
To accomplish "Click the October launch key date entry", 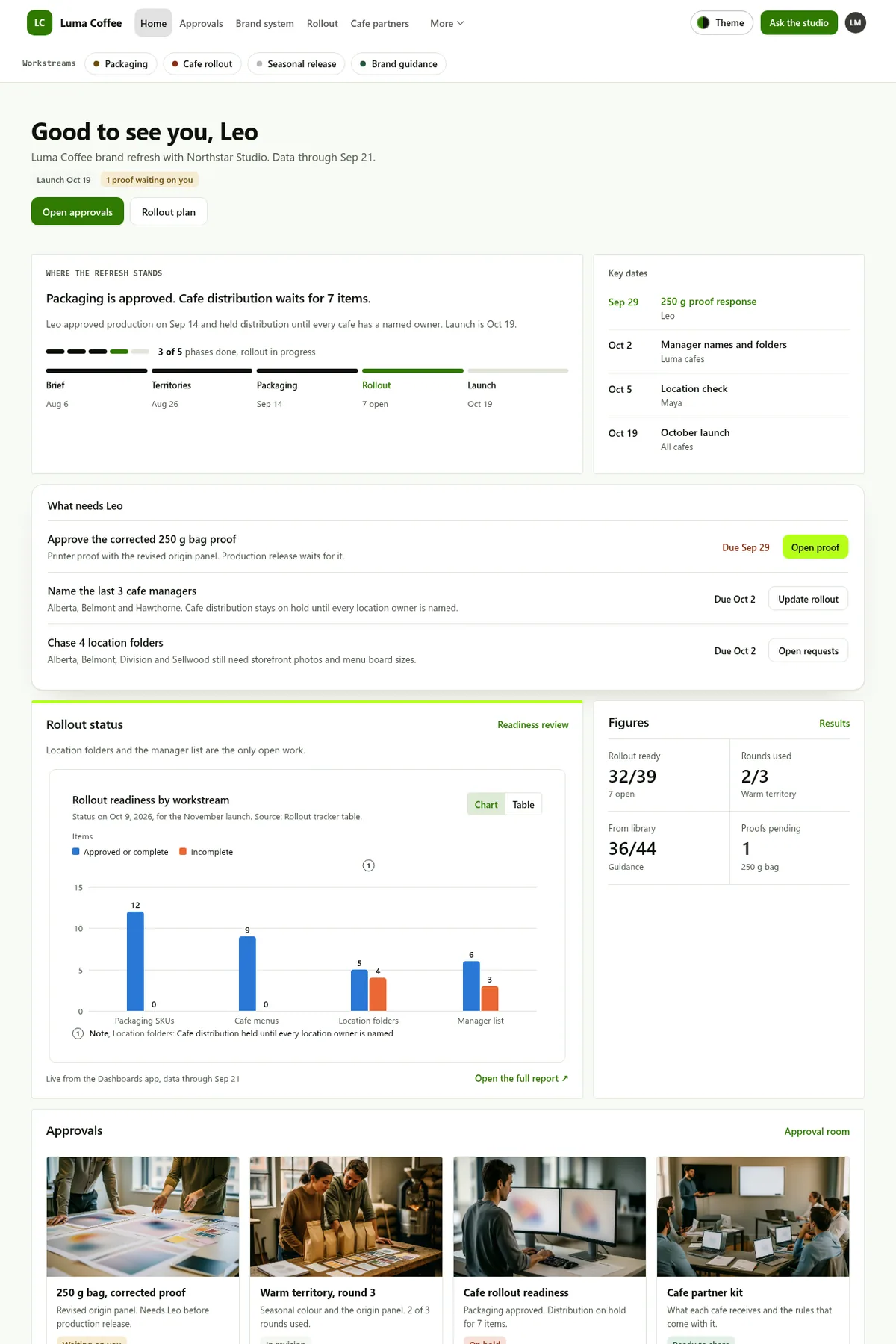I will tap(729, 440).
